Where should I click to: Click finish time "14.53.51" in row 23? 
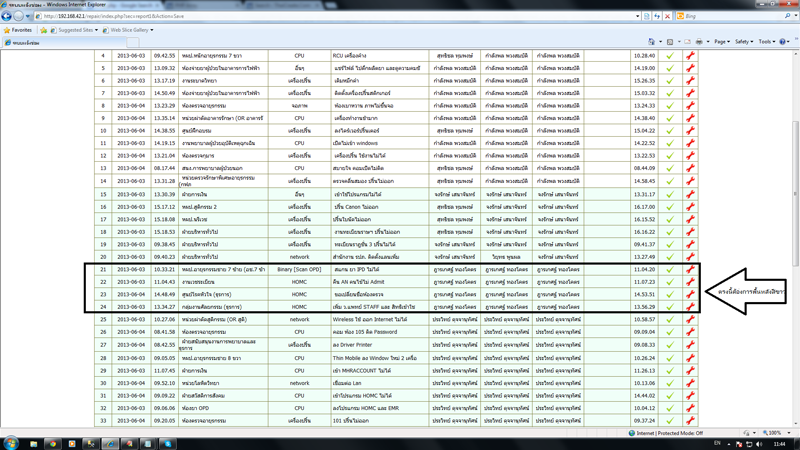pos(644,294)
